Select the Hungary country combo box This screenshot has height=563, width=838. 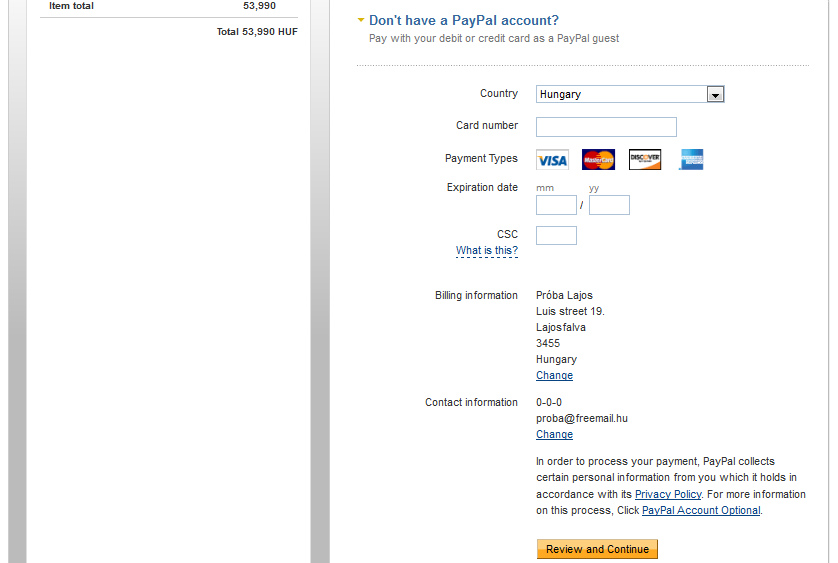[630, 94]
